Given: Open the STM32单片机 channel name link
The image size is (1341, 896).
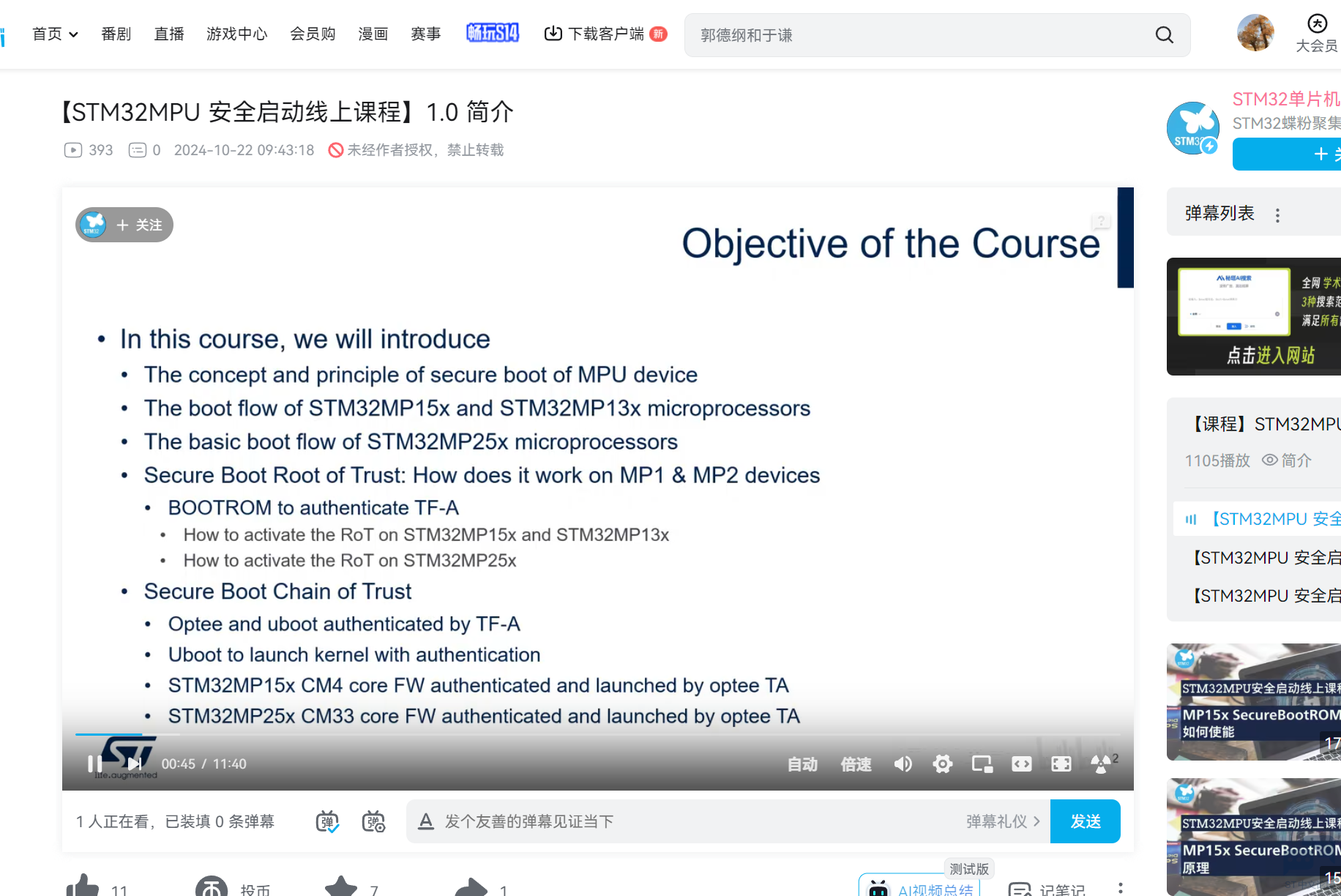Looking at the screenshot, I should tap(1286, 99).
